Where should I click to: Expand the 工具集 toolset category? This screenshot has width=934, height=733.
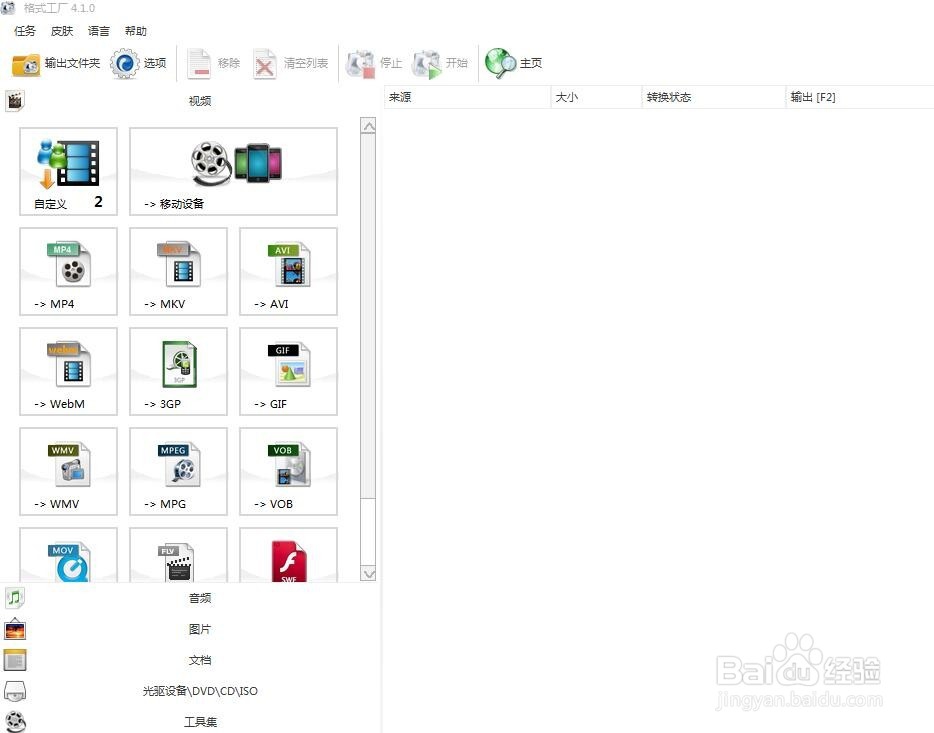point(189,722)
